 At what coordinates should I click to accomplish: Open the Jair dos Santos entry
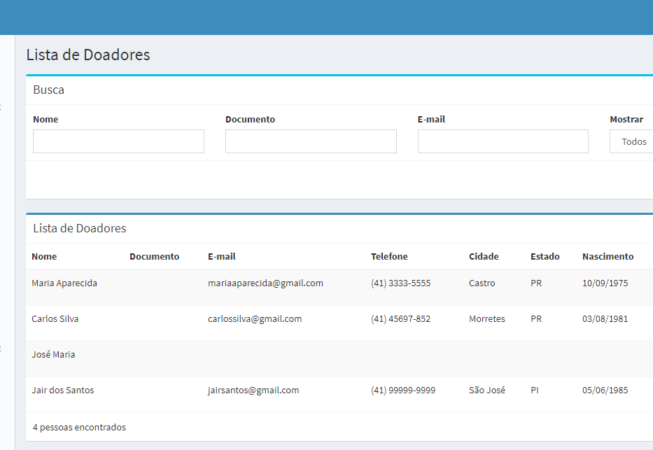(x=63, y=390)
